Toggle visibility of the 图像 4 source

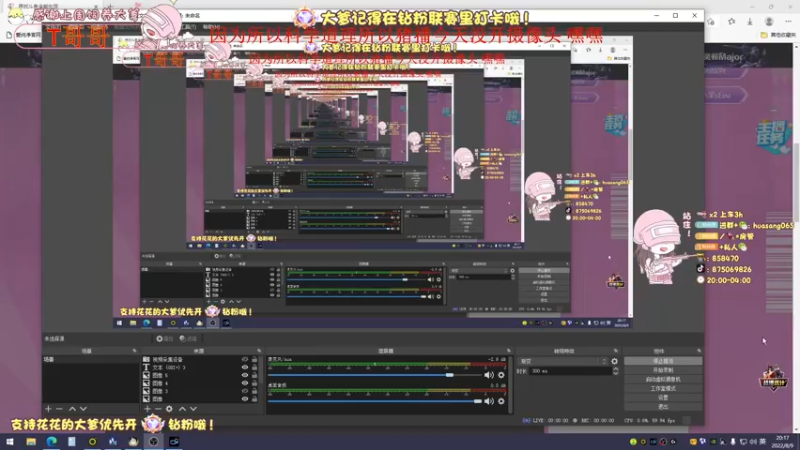click(245, 383)
